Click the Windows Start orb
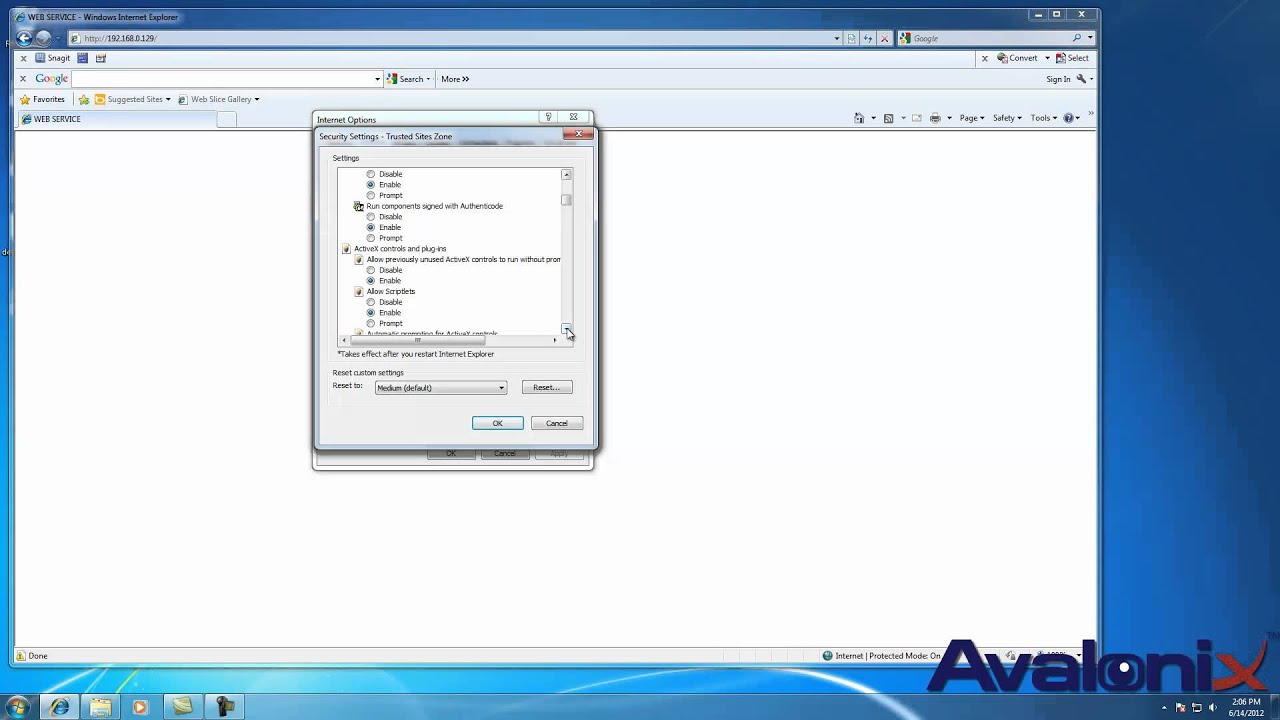The height and width of the screenshot is (720, 1280). pos(17,707)
